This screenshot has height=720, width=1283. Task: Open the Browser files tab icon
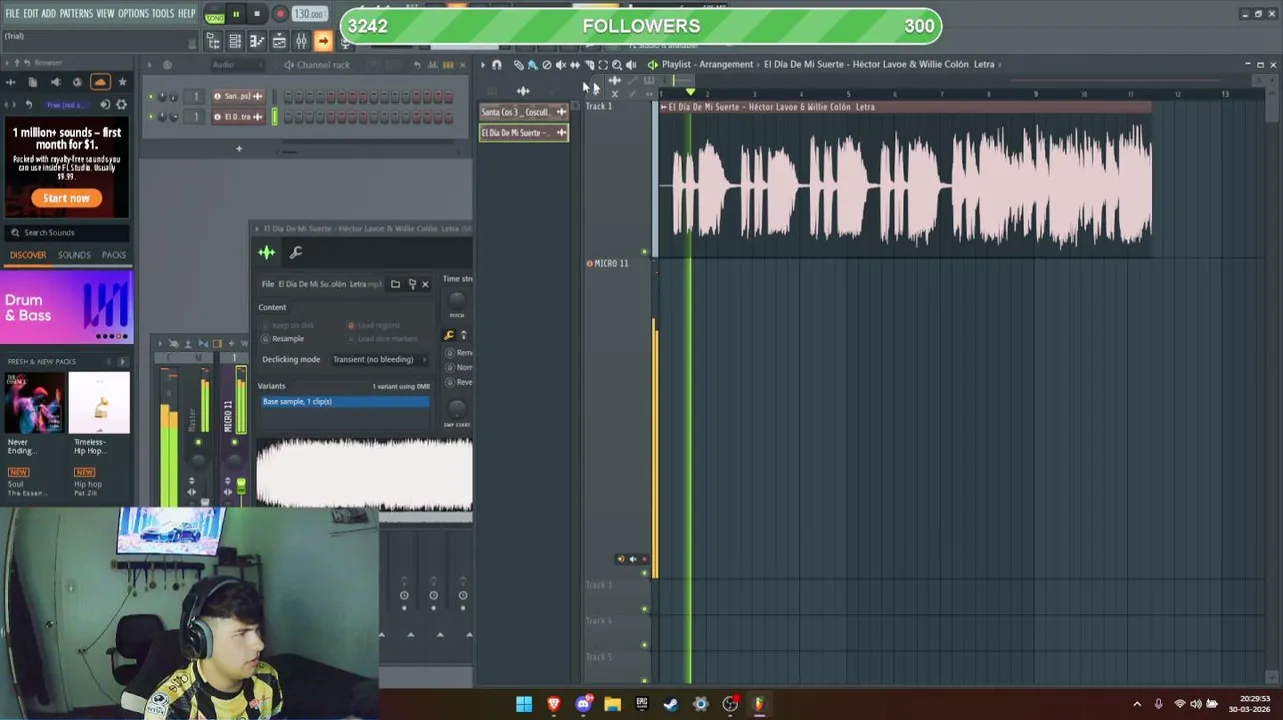pyautogui.click(x=33, y=82)
